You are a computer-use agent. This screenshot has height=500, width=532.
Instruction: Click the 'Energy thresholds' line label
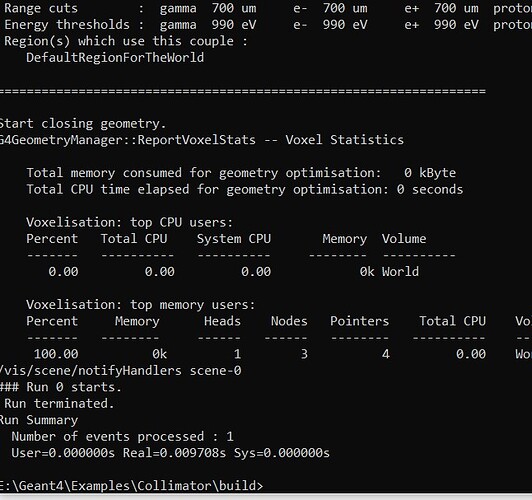pyautogui.click(x=67, y=24)
